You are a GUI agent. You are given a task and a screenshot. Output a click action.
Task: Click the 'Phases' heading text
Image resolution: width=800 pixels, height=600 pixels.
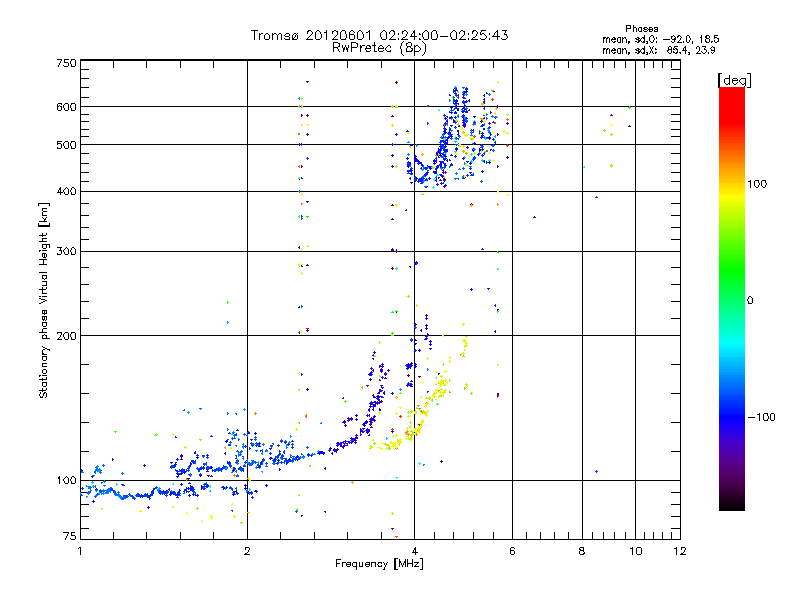[x=641, y=29]
